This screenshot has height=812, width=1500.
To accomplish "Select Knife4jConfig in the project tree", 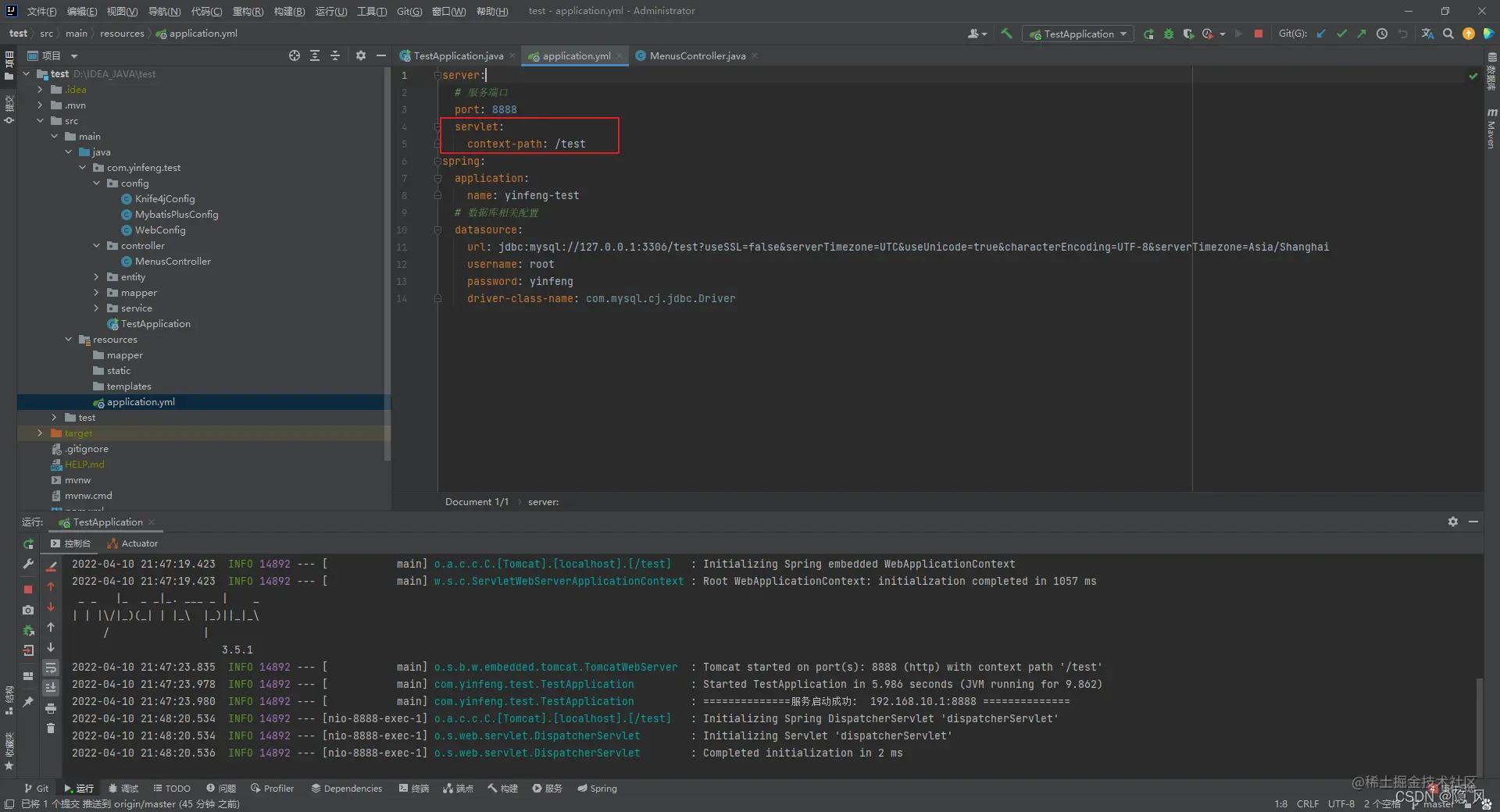I will point(164,199).
